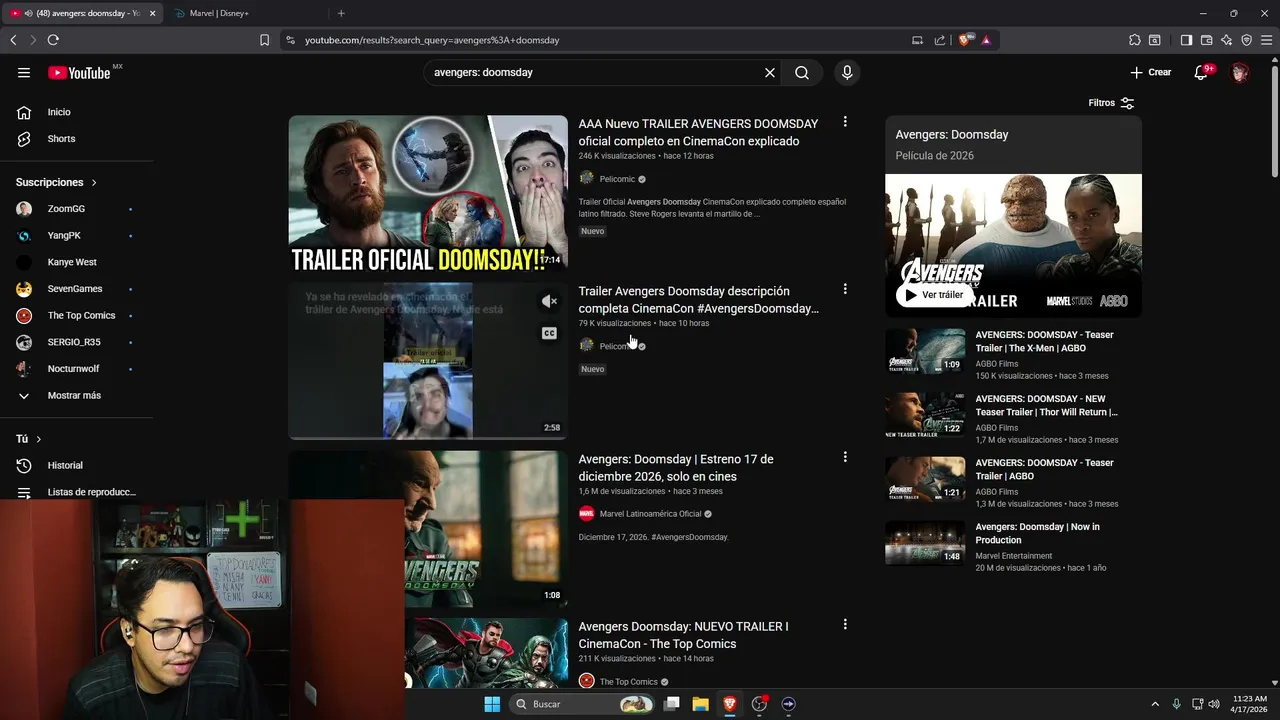Open the YouTube hamburger guide menu

click(24, 72)
